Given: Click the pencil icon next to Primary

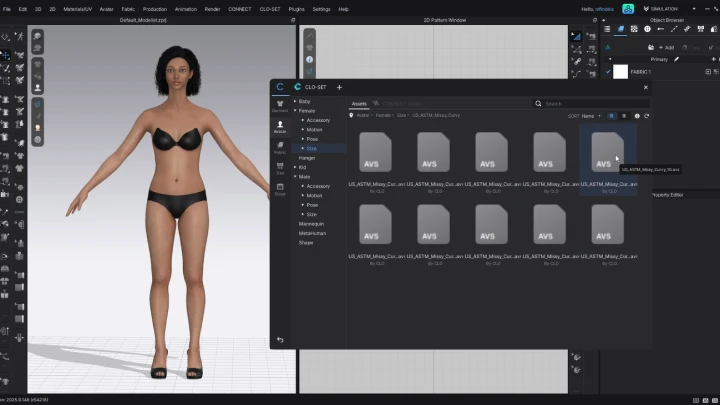Looking at the screenshot, I should [x=676, y=59].
